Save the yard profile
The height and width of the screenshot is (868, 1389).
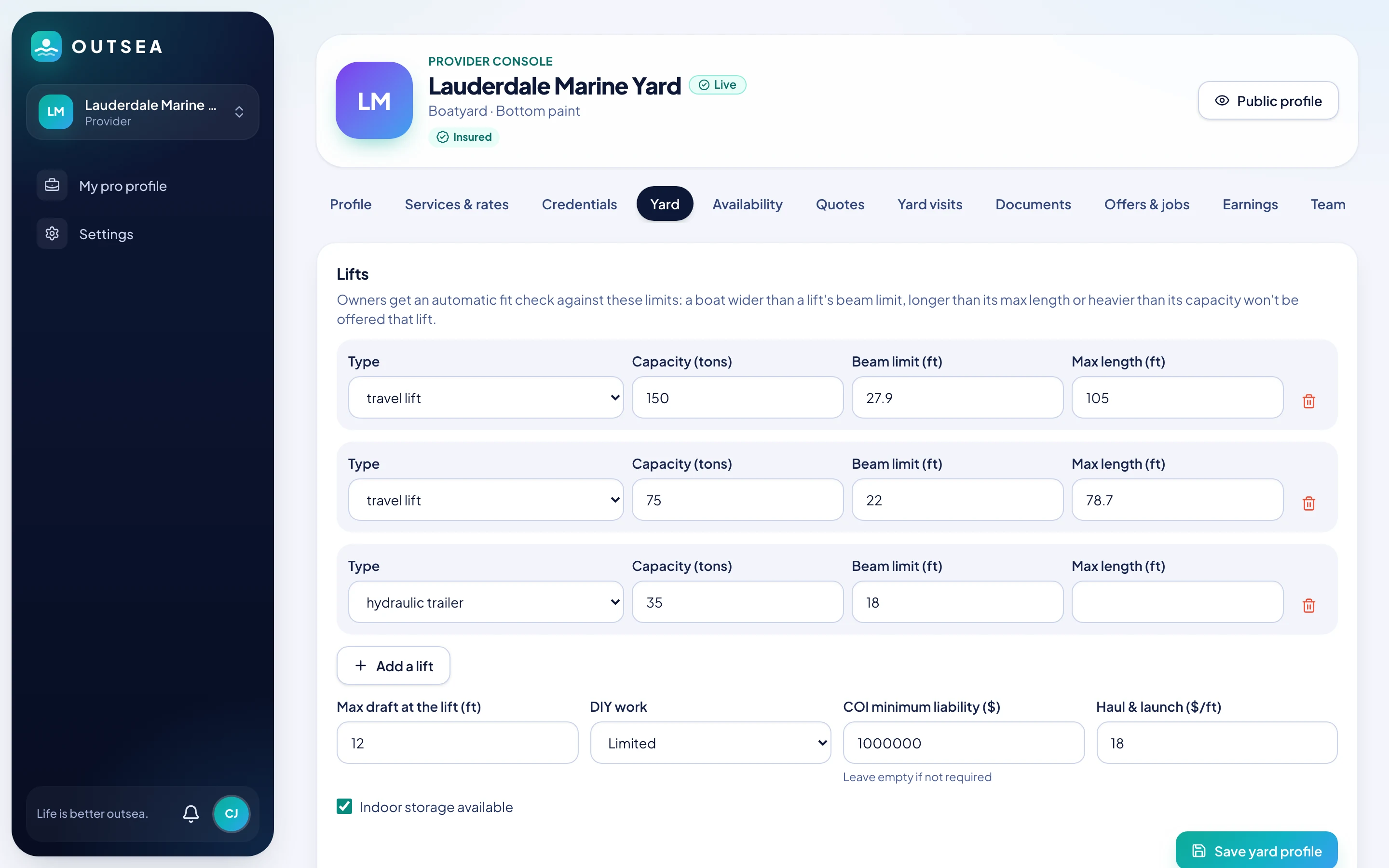[x=1256, y=851]
